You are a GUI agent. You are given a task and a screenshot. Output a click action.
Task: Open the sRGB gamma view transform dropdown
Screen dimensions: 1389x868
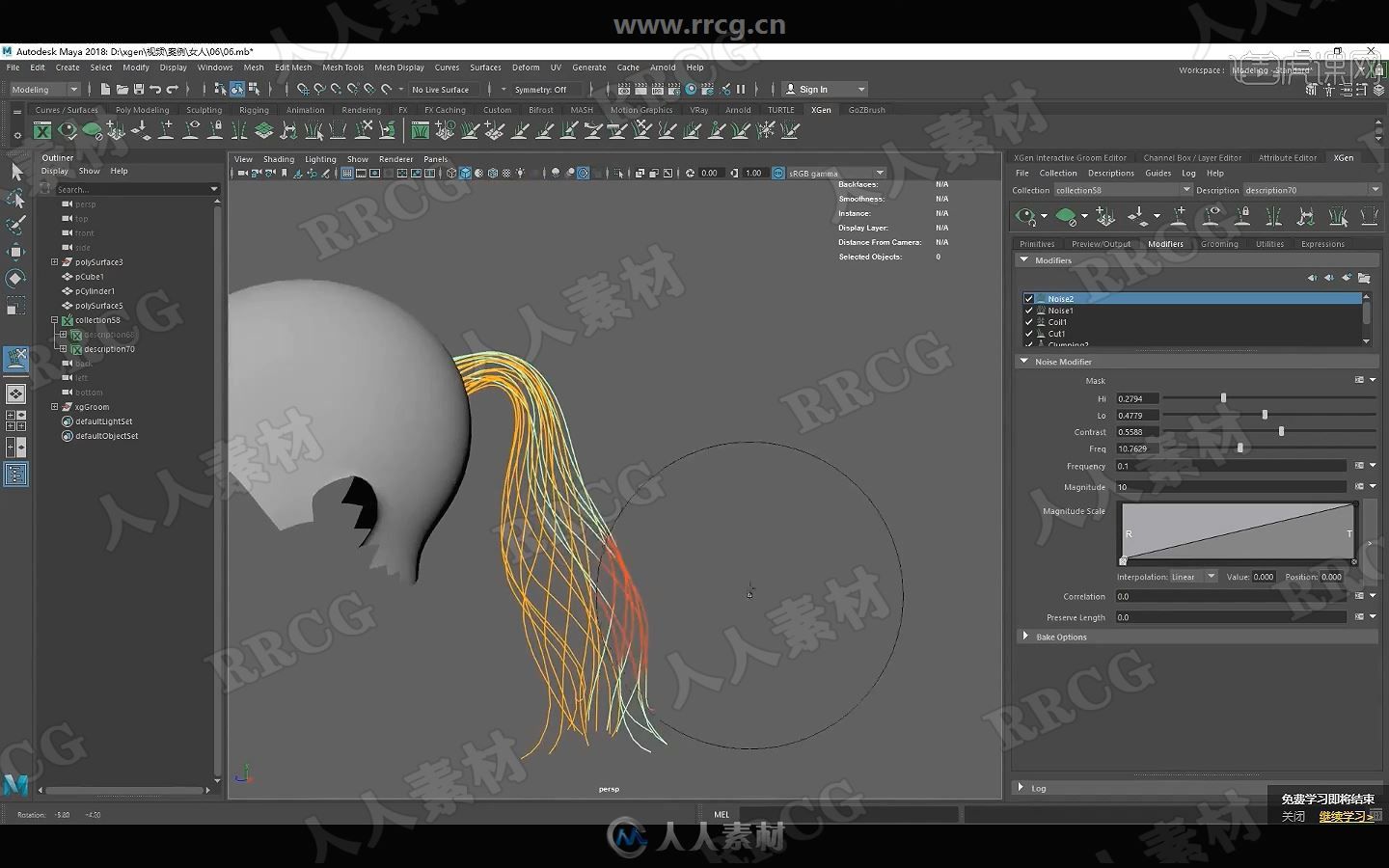pyautogui.click(x=836, y=173)
